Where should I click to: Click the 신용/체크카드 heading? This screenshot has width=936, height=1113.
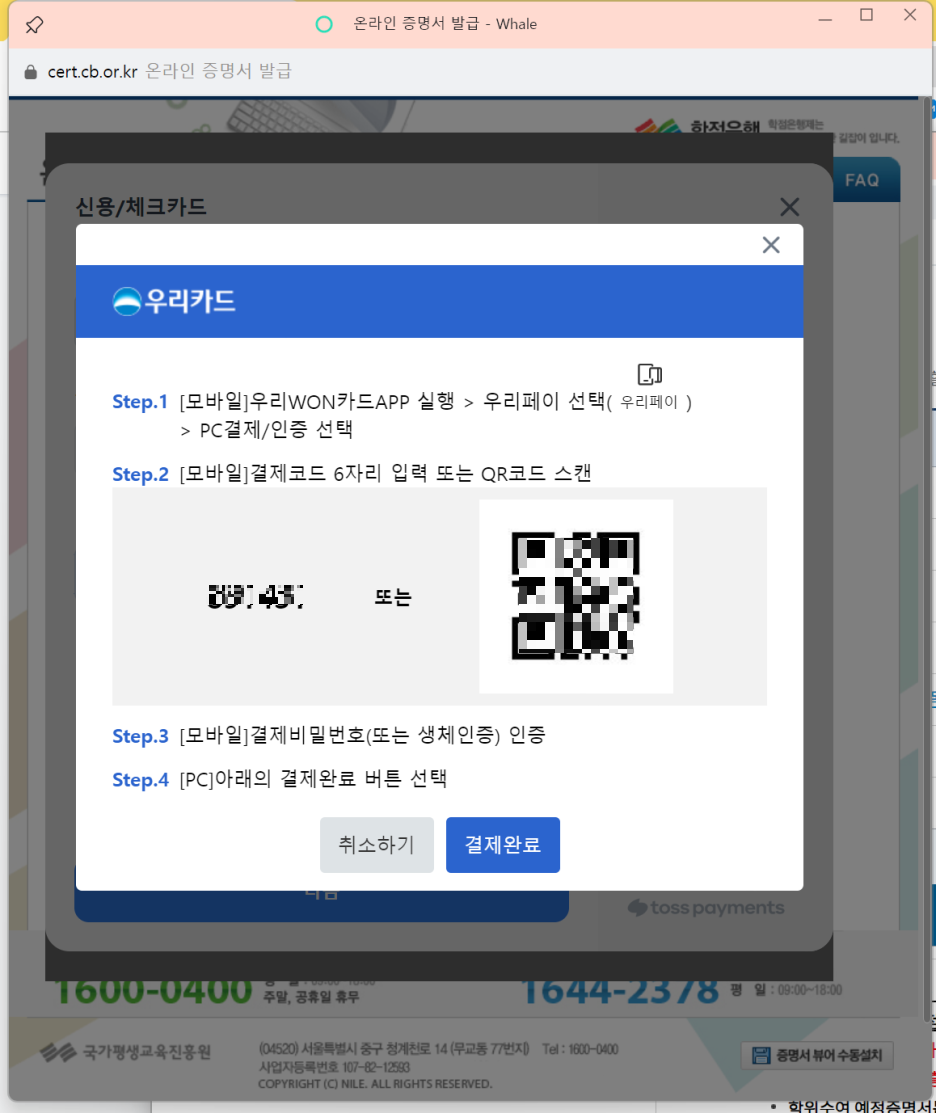pos(141,207)
